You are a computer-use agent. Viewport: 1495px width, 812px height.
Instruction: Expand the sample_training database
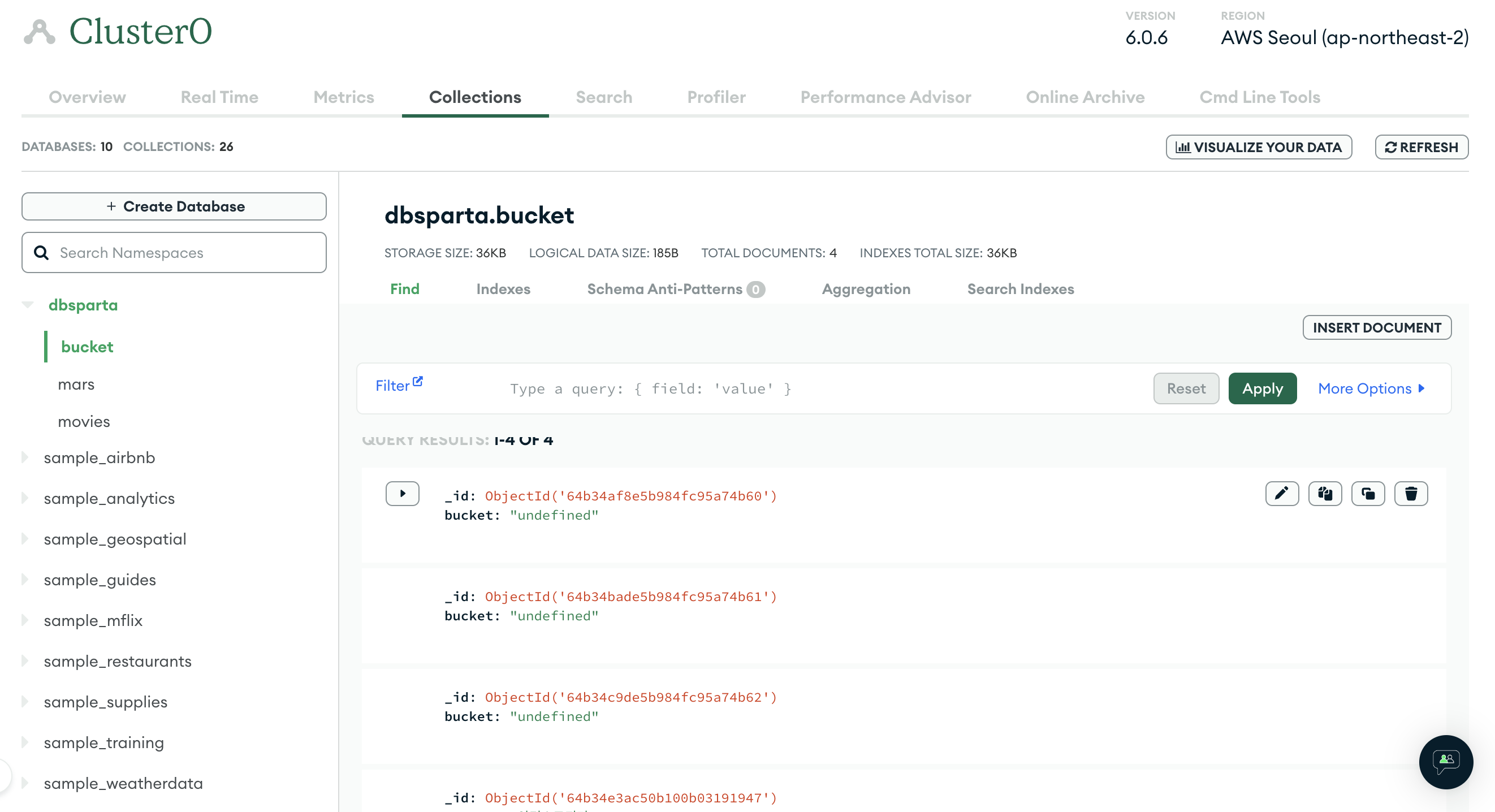coord(25,742)
